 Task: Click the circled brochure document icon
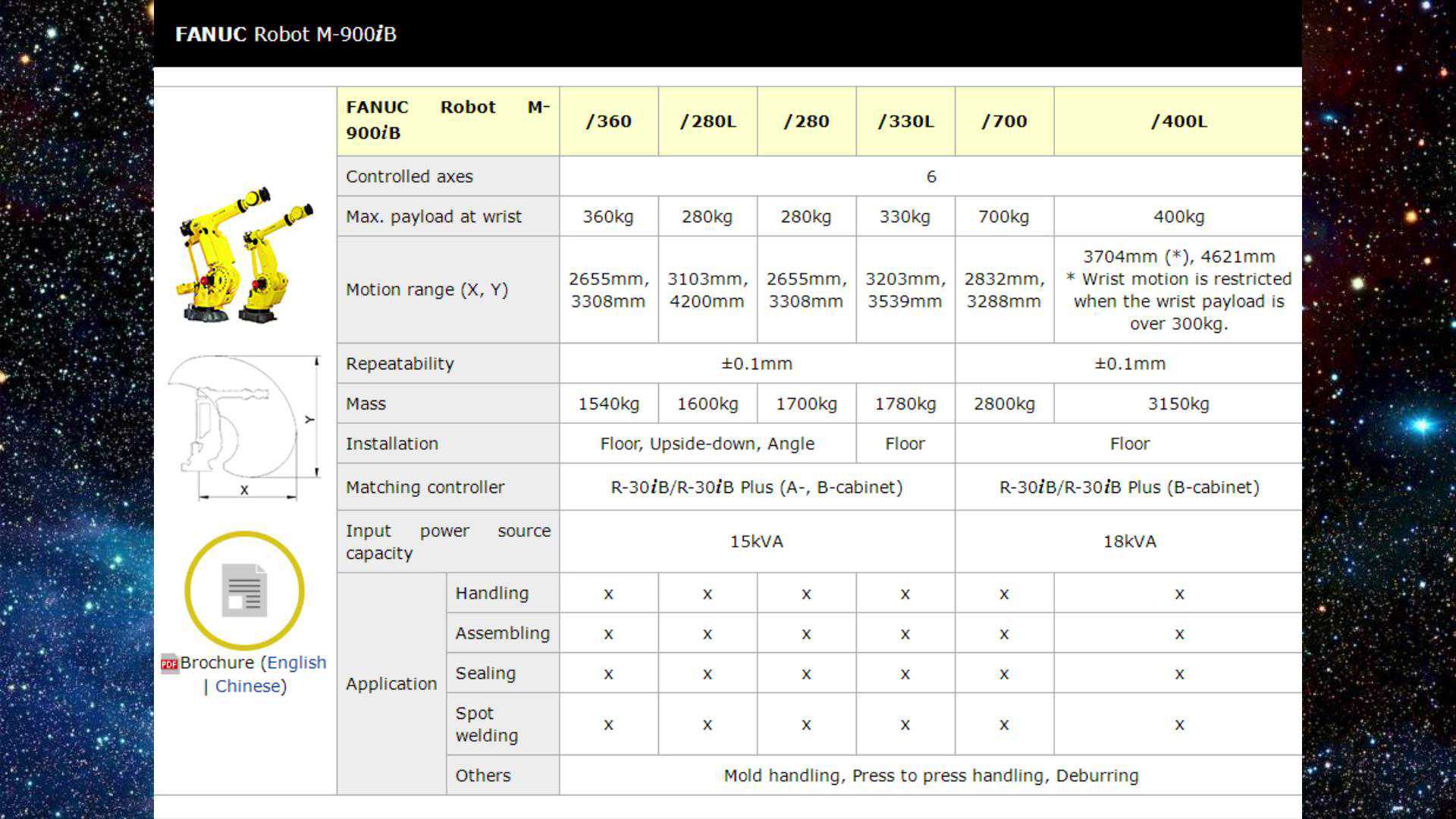click(x=244, y=590)
